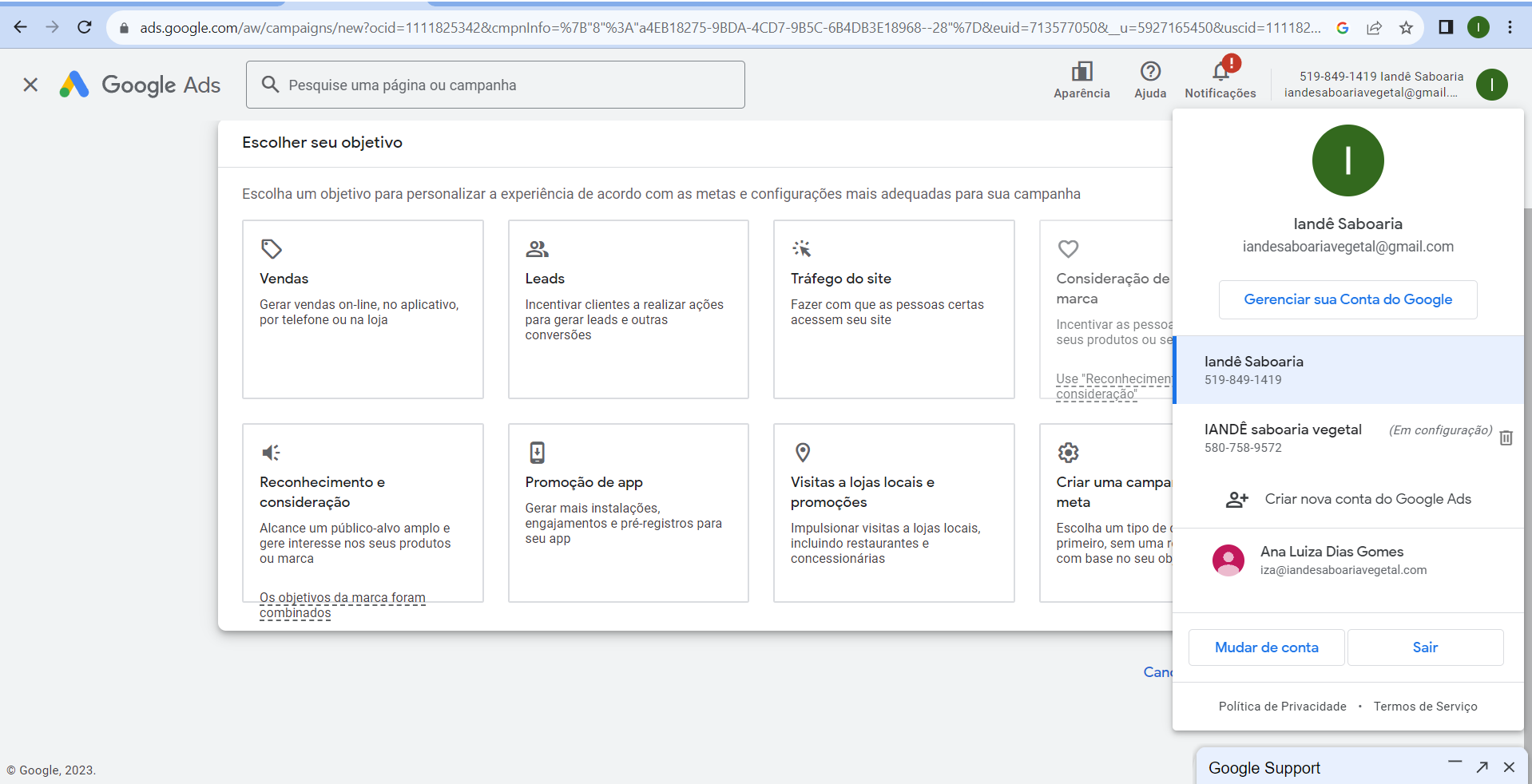This screenshot has width=1532, height=784.
Task: Select Ana Luiza Dias Gomes account
Action: [x=1348, y=560]
